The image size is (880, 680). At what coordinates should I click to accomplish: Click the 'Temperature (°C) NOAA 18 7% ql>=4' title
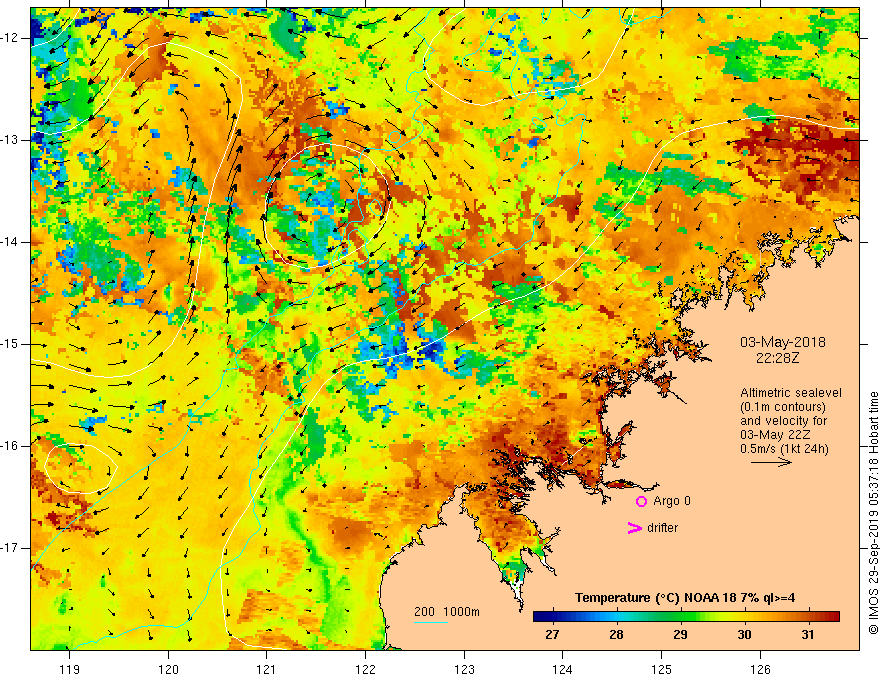tap(685, 598)
